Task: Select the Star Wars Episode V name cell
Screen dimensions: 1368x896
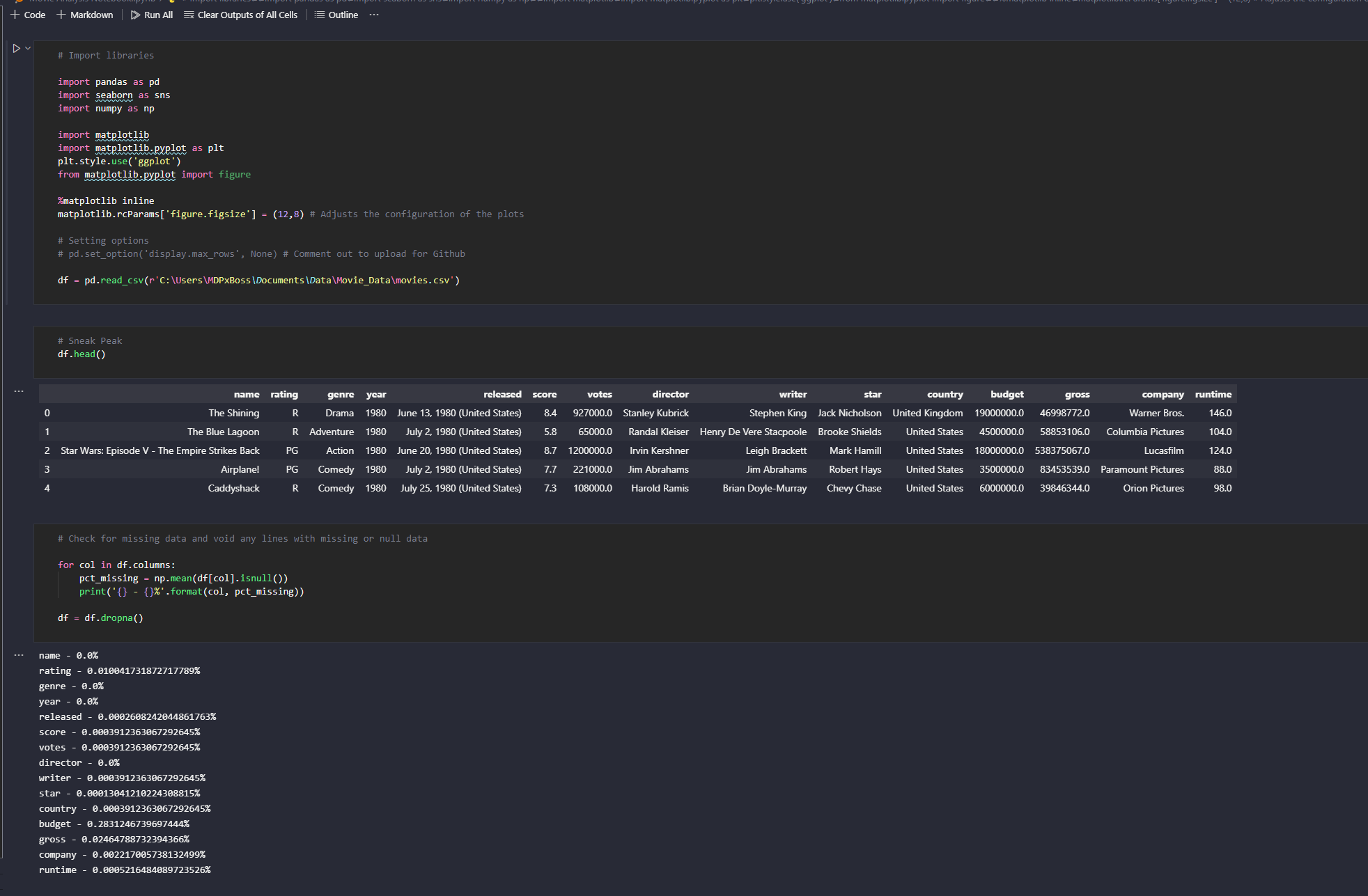Action: pos(160,450)
